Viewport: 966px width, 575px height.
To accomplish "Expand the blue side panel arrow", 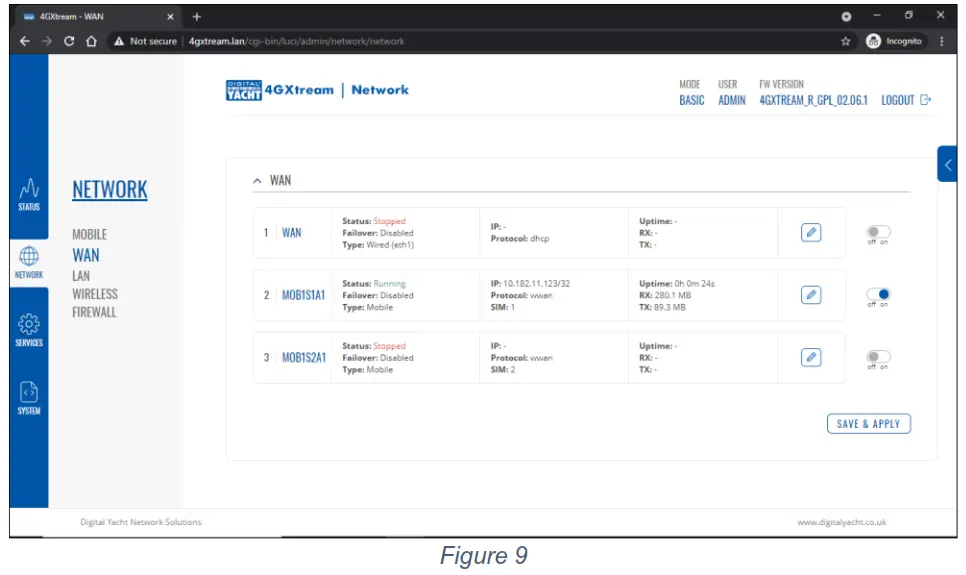I will coord(948,165).
